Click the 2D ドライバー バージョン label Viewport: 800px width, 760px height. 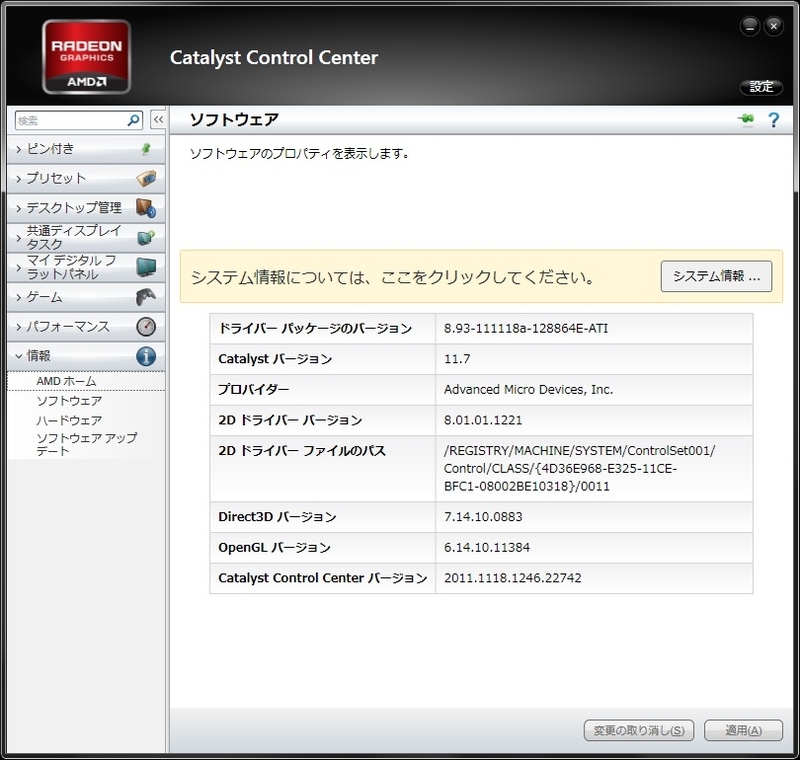coord(290,420)
